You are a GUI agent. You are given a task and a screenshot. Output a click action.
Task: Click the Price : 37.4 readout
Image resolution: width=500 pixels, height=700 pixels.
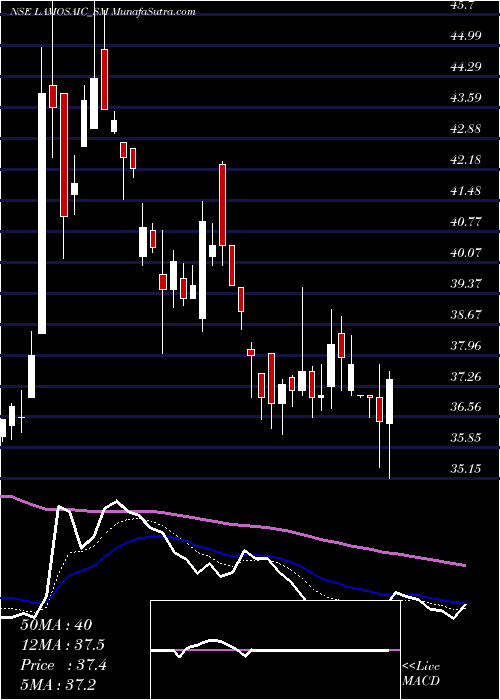tap(63, 665)
